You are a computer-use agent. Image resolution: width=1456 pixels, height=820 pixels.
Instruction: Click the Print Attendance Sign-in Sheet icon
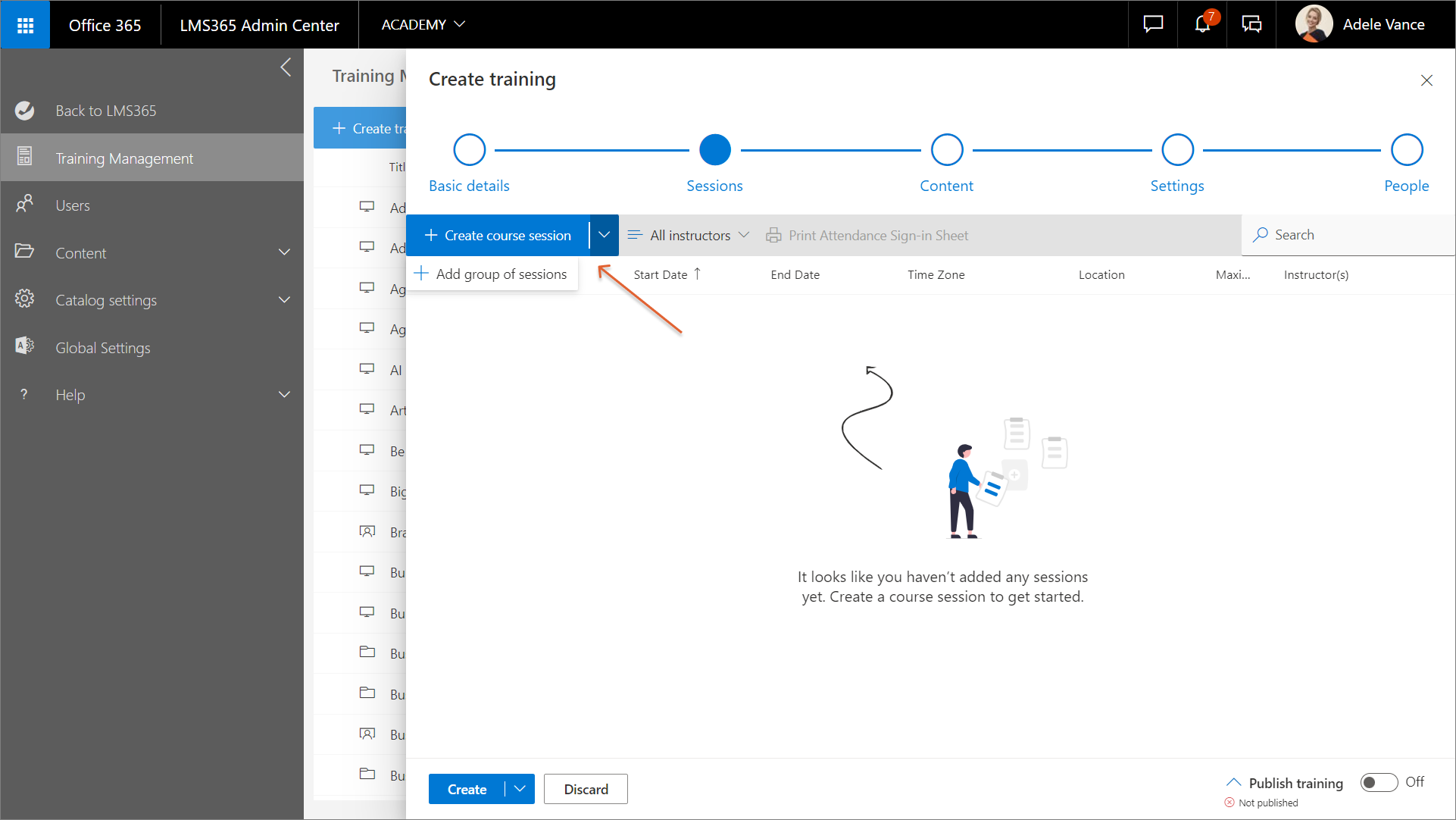(773, 236)
